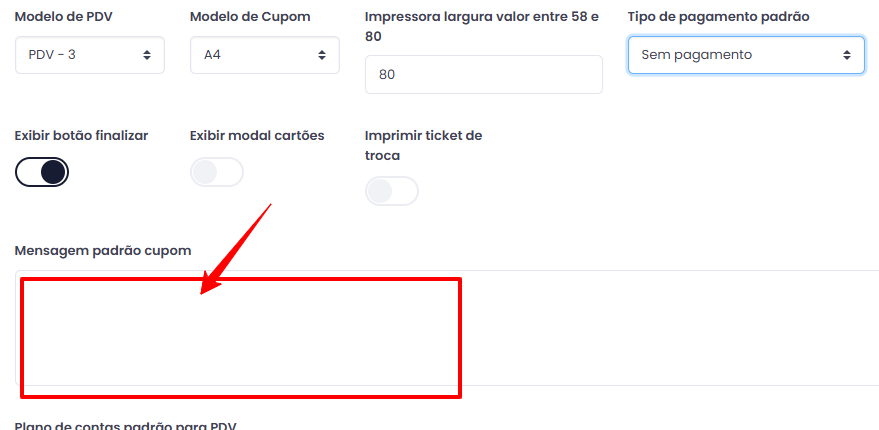Click the Tipo de pagamento padrão label
Screen dimensions: 879x430
(x=719, y=17)
